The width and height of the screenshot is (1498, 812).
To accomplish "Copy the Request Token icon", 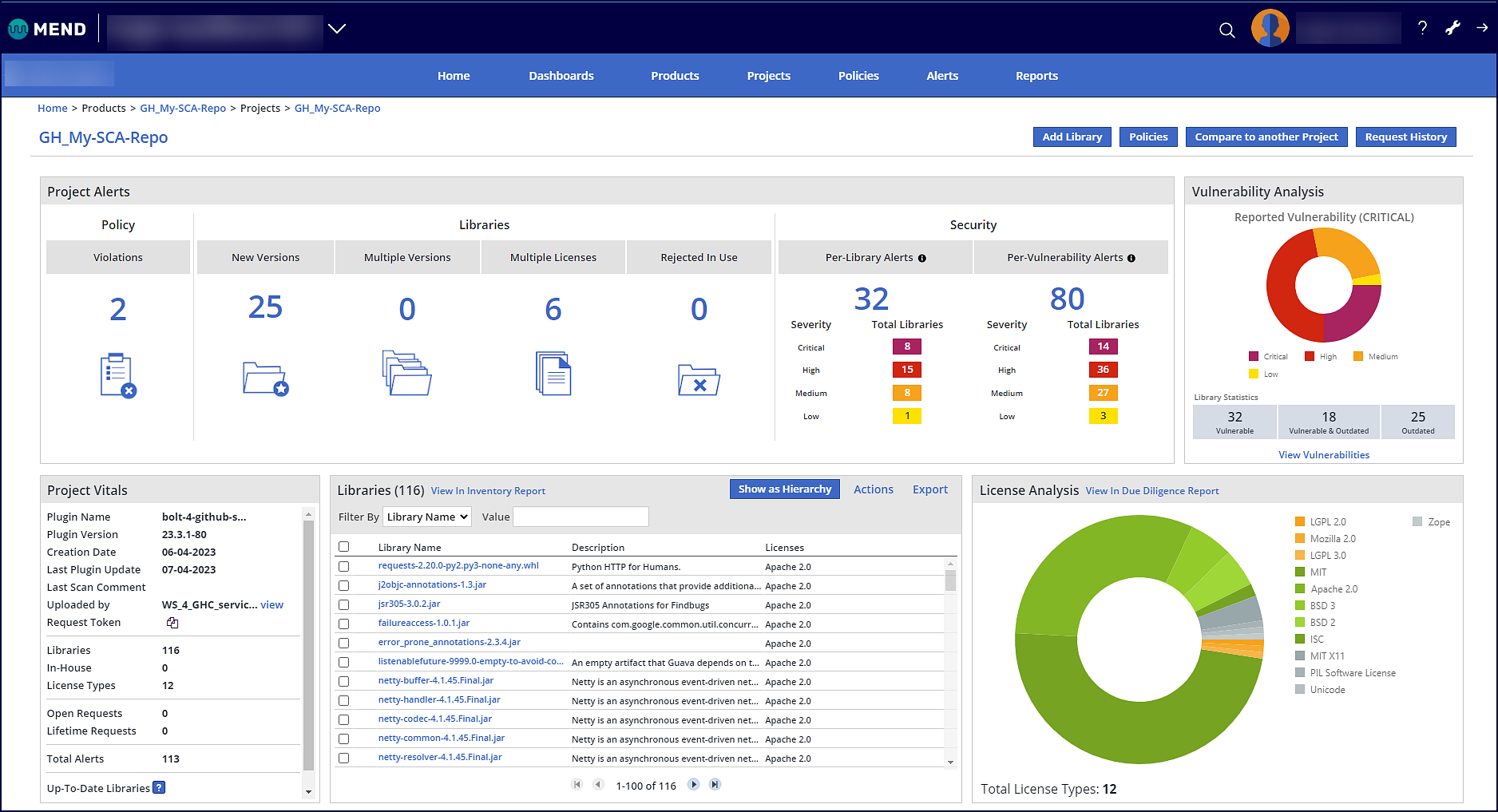I will pos(172,623).
